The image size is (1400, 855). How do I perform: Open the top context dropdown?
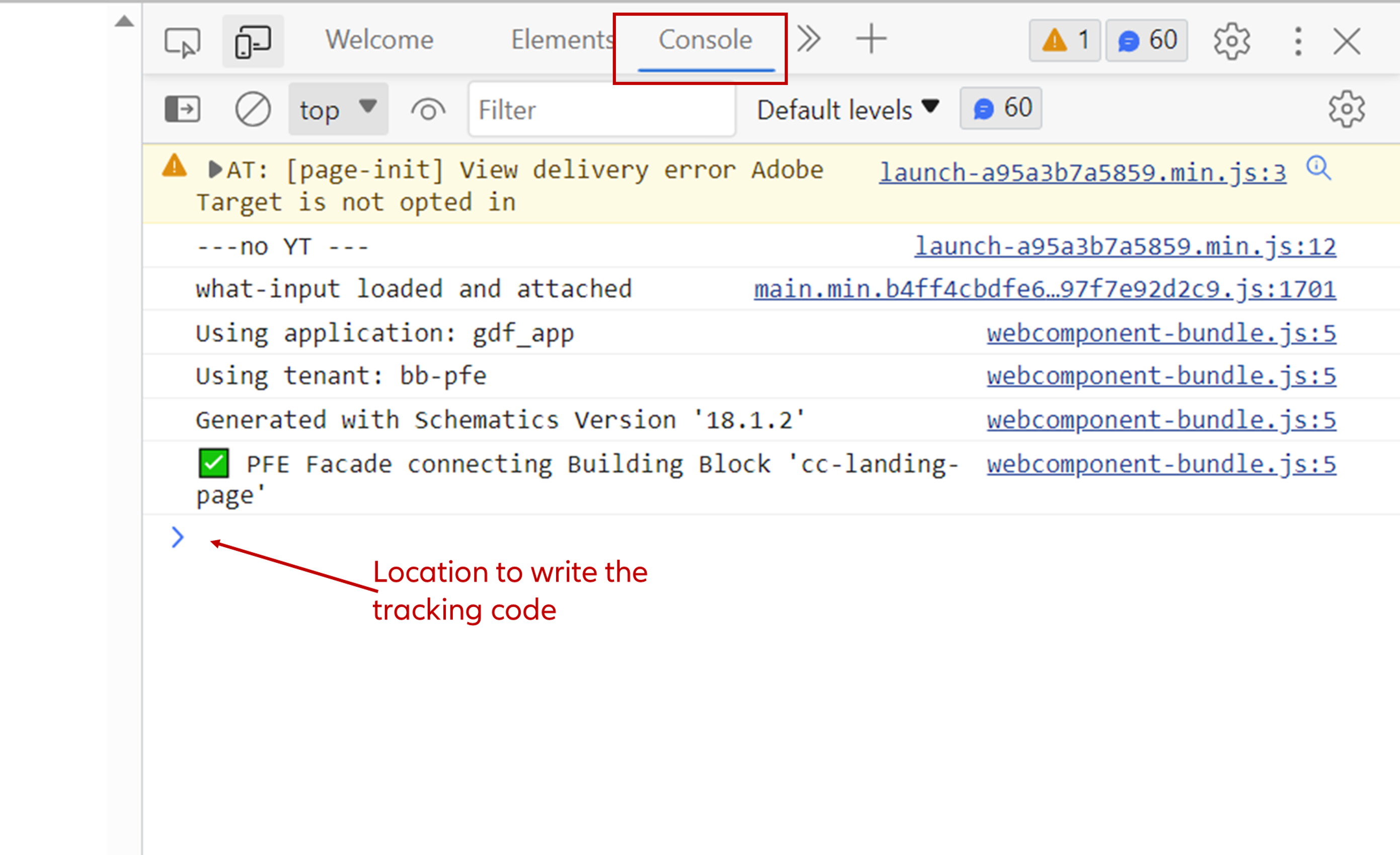pyautogui.click(x=339, y=109)
